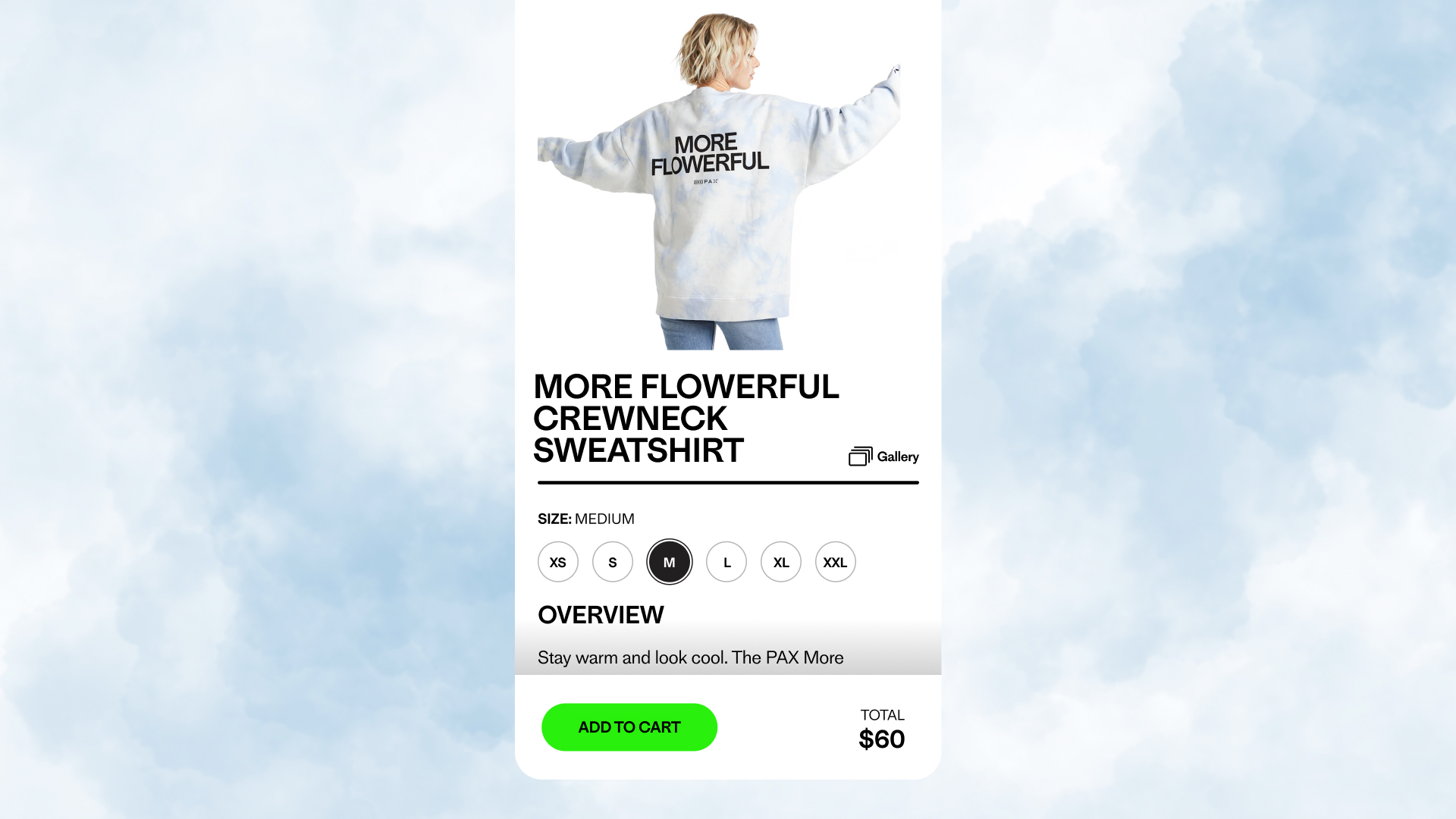Click the Gallery text label
Screen dimensions: 1456x819
[x=898, y=457]
